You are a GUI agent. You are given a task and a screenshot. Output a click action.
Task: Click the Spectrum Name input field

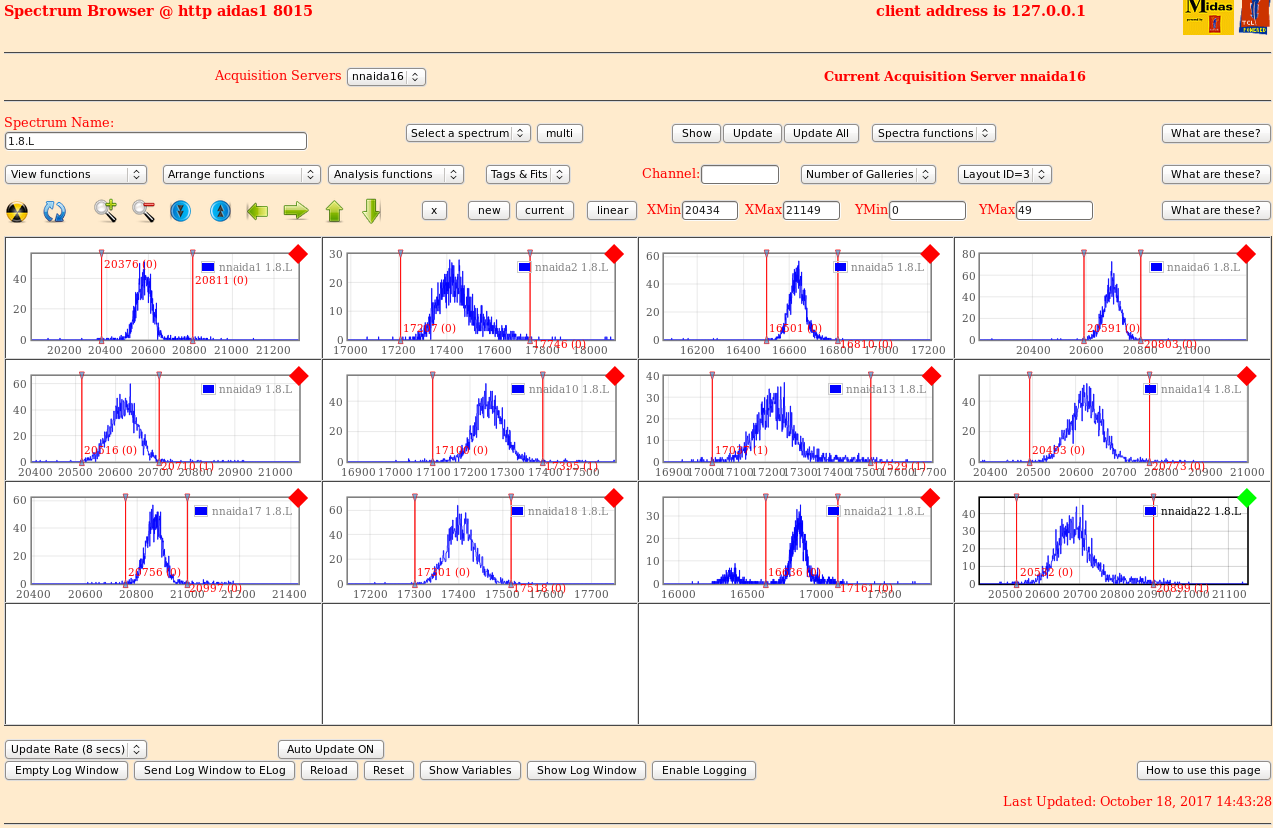155,141
